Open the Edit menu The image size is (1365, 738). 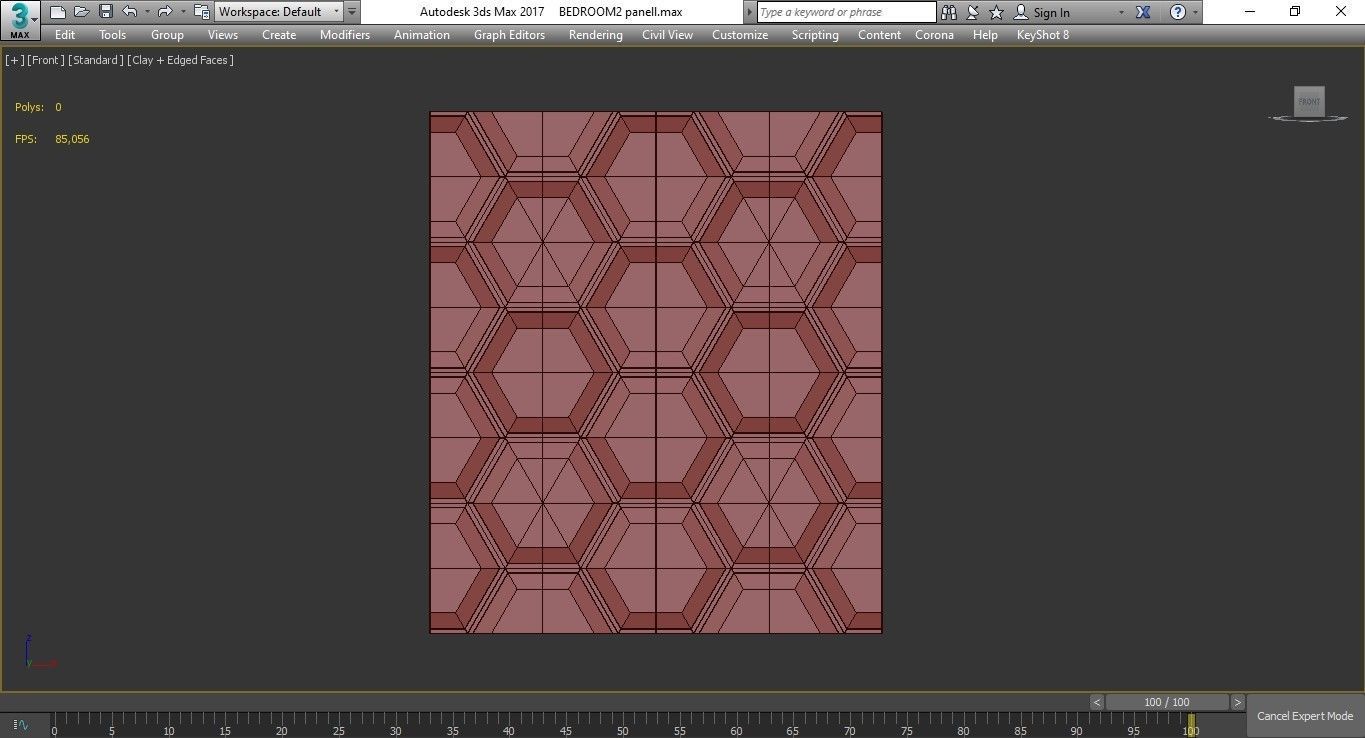(x=65, y=34)
